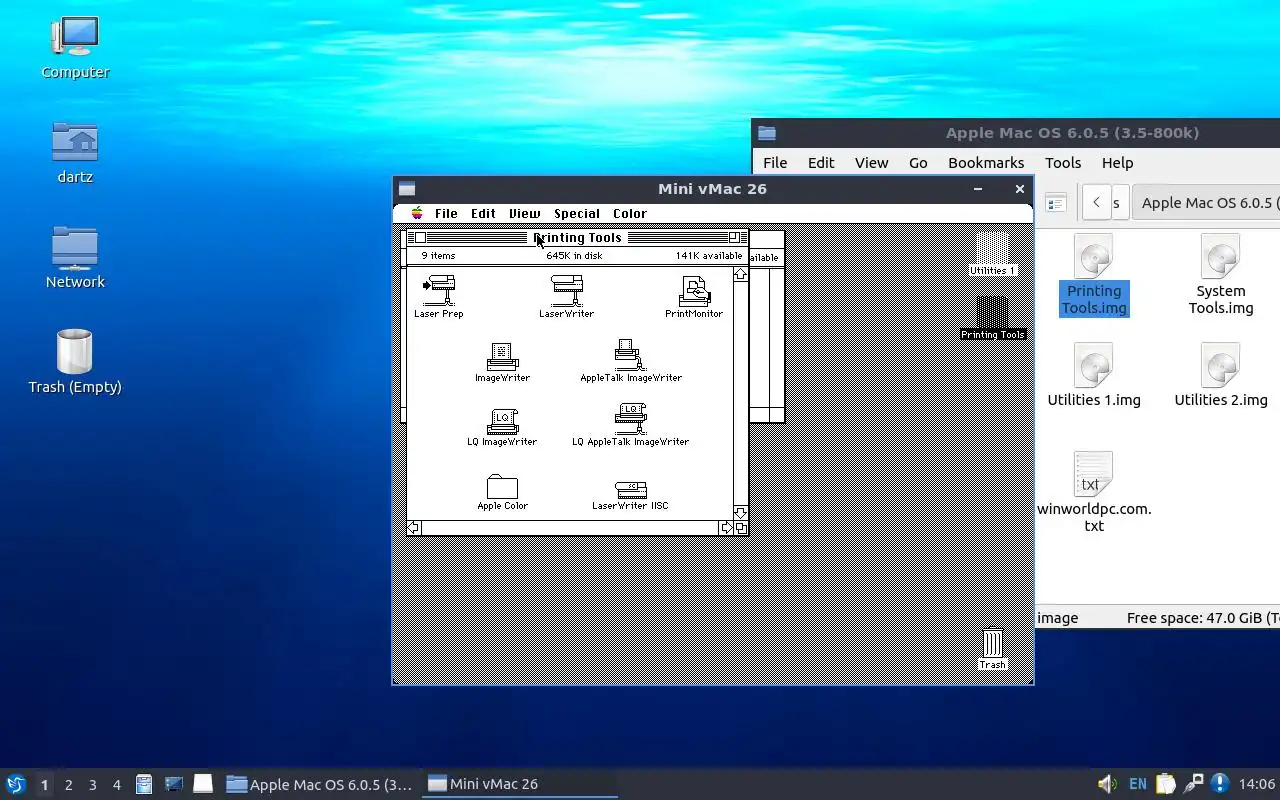Toggle the icon view button in file manager toolbar
This screenshot has width=1280, height=800.
1055,203
